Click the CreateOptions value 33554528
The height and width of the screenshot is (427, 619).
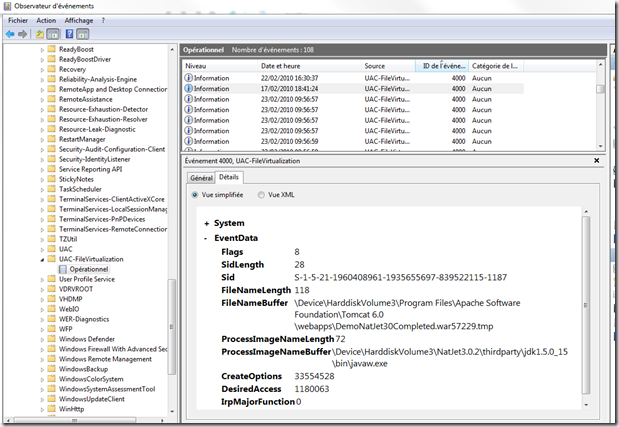coord(314,376)
